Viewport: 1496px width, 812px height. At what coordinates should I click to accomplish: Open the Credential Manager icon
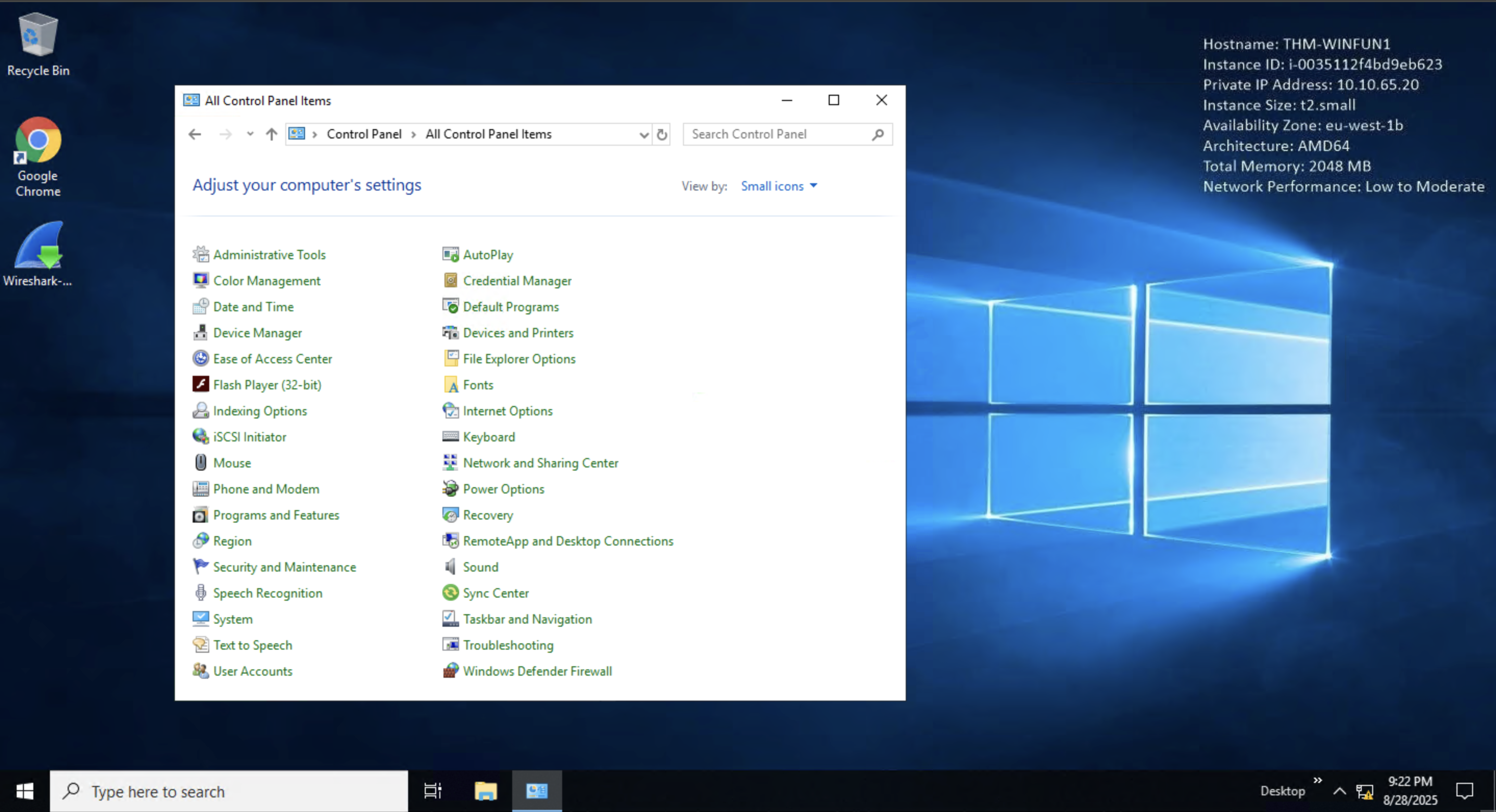[x=450, y=281]
